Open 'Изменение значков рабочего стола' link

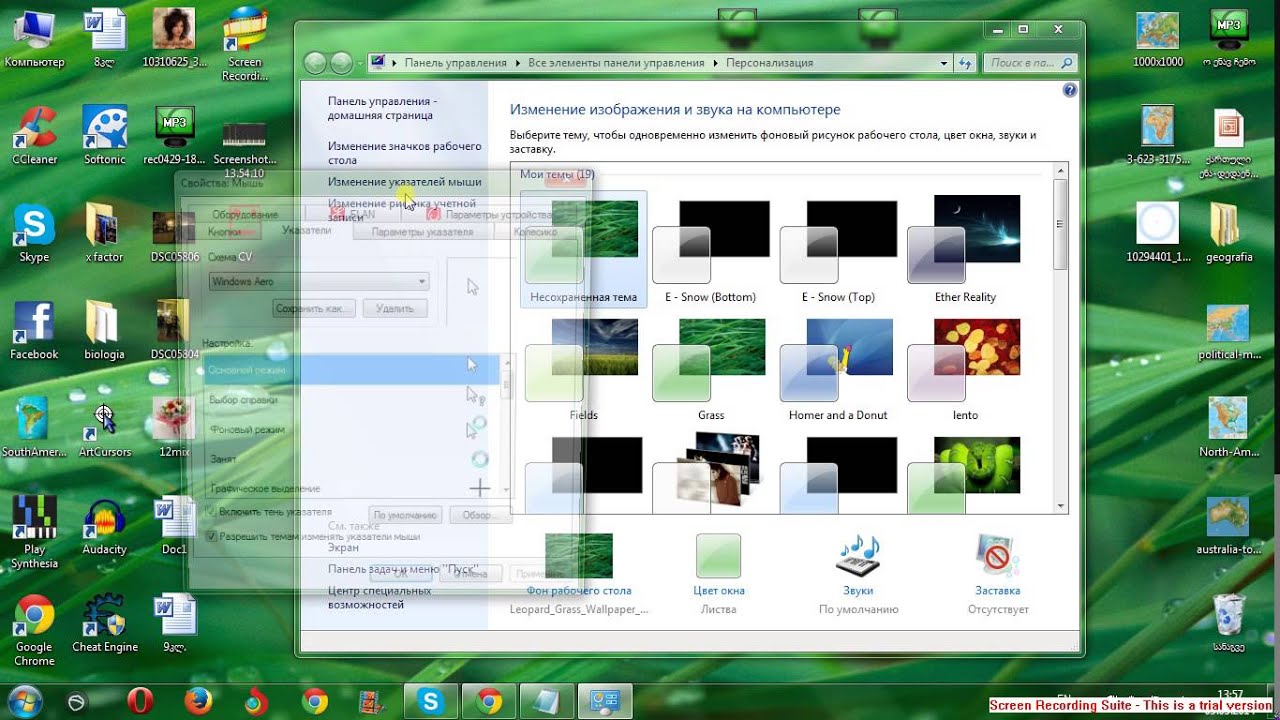[405, 153]
